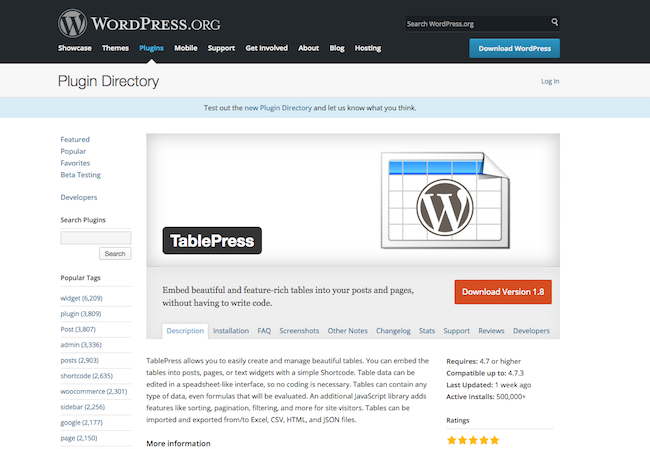Screen dimensions: 650x449
Task: Switch to the Reviews tab
Action: click(x=492, y=331)
